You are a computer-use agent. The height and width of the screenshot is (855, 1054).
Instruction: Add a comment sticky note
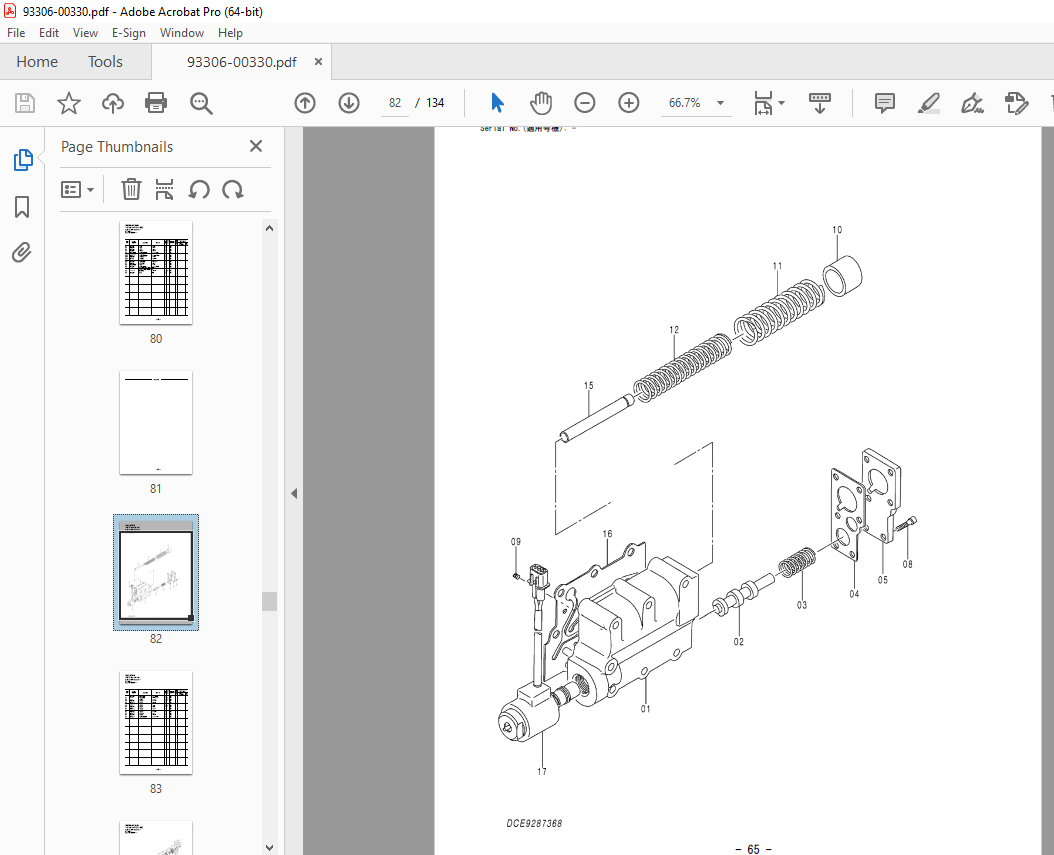[x=885, y=103]
